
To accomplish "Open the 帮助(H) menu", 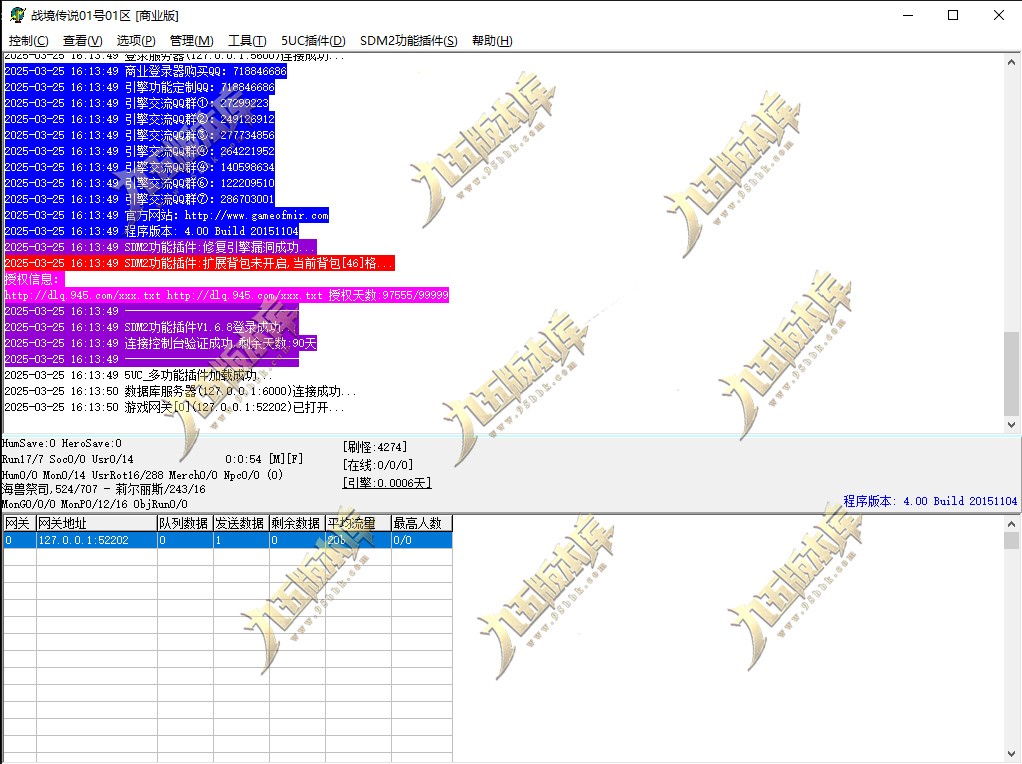I will (x=492, y=40).
